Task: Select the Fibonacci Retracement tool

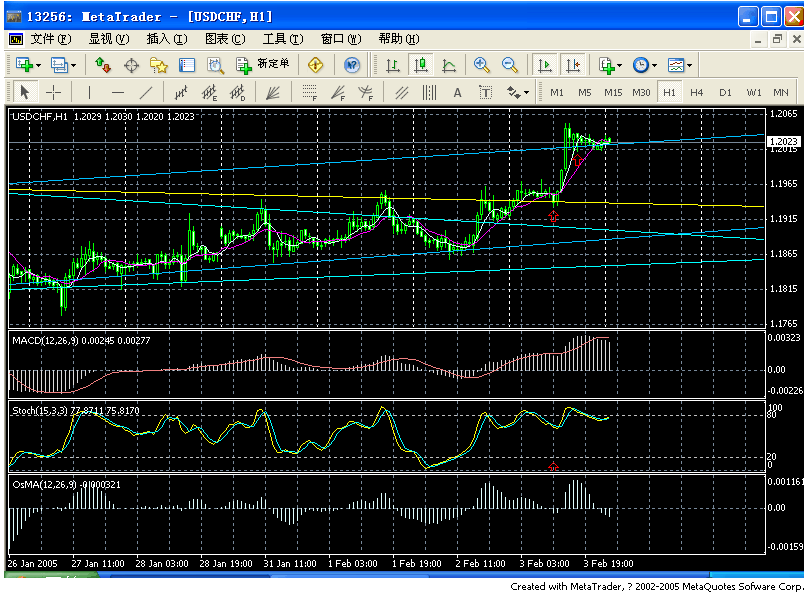Action: coord(310,92)
